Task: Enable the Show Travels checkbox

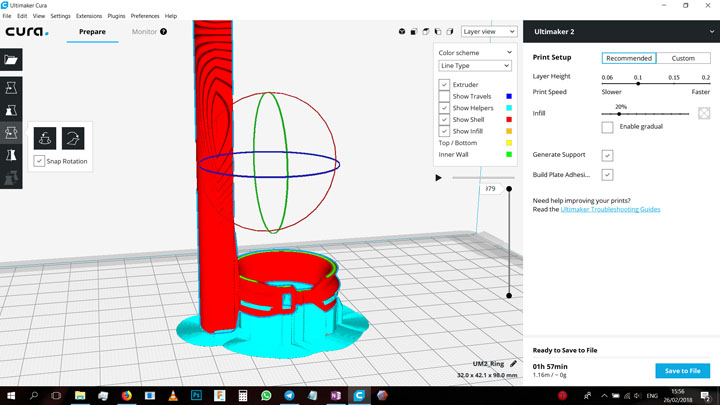Action: pos(444,96)
